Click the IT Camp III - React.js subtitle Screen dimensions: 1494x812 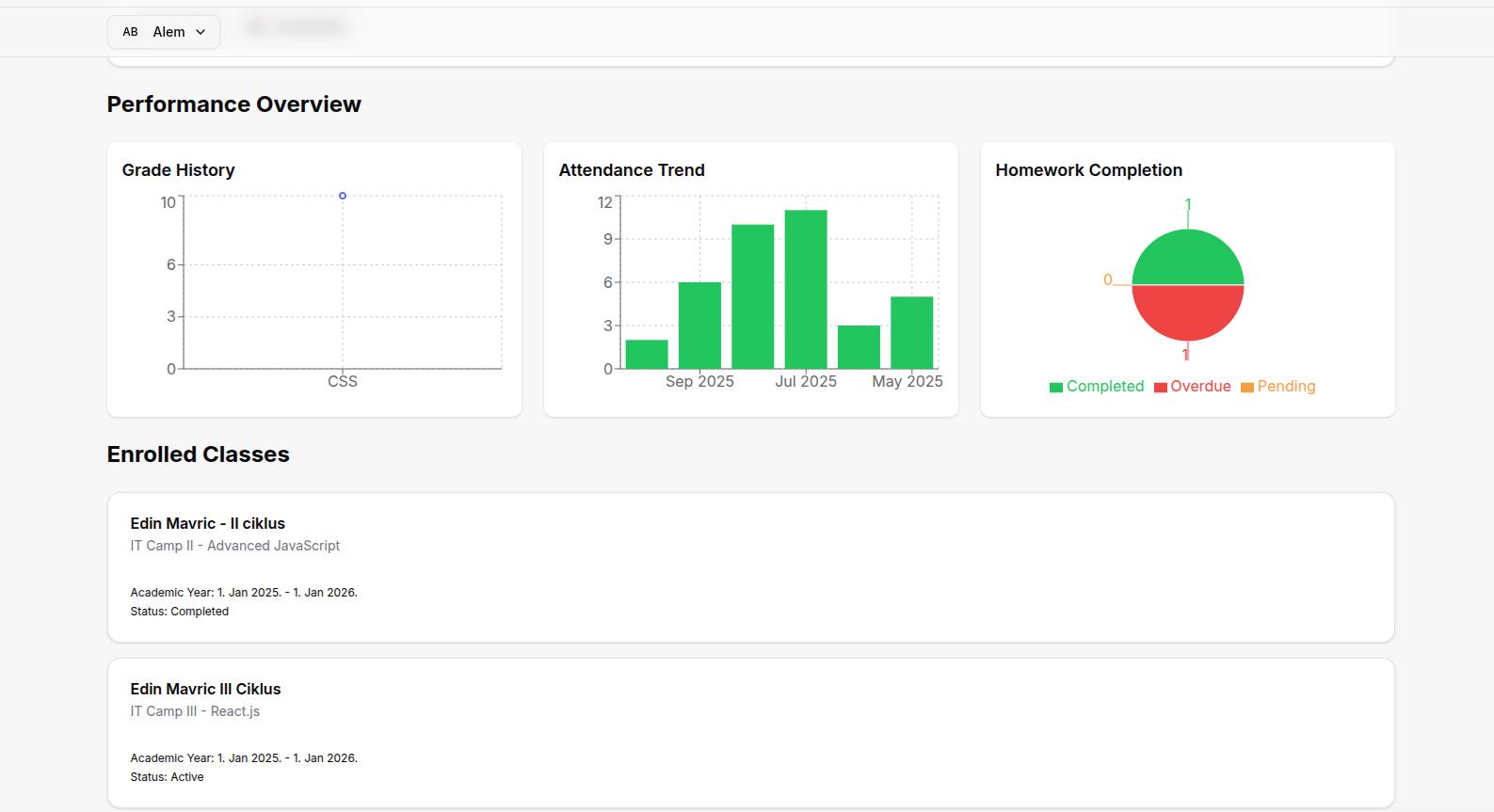pyautogui.click(x=195, y=711)
